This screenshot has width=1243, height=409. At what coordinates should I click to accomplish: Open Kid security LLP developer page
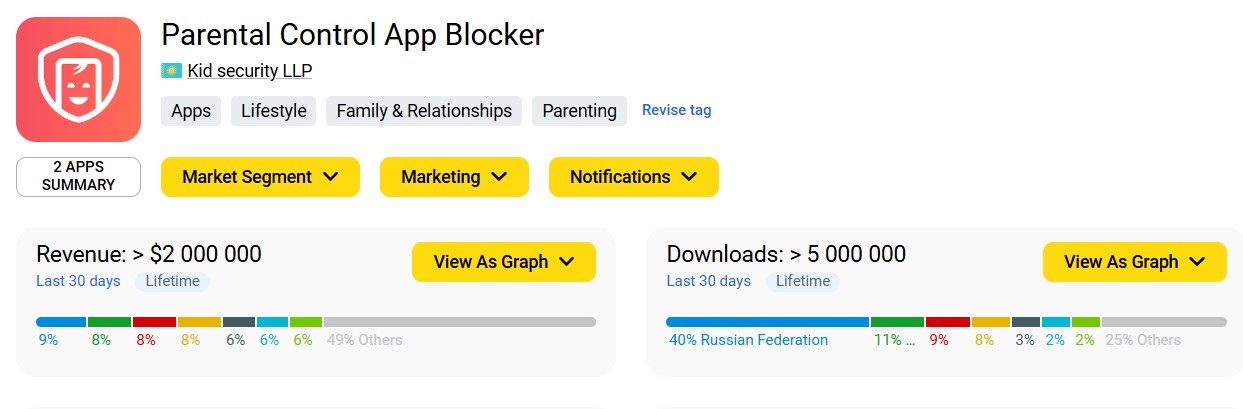pos(249,71)
